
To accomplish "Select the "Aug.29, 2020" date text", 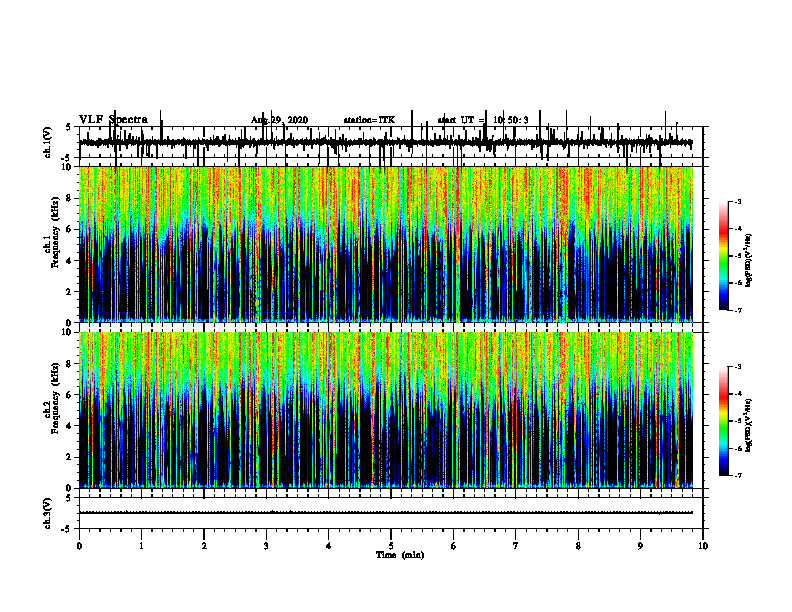I will [x=279, y=120].
